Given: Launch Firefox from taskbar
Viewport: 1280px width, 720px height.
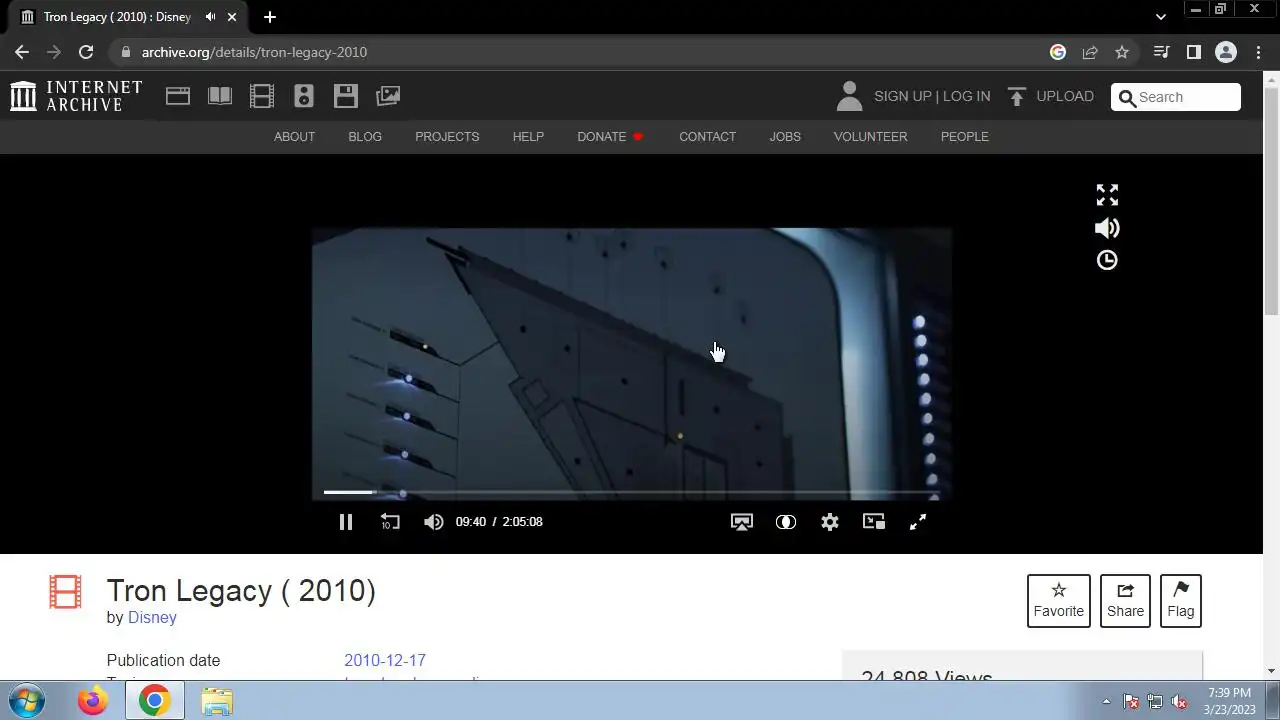Looking at the screenshot, I should click(93, 701).
